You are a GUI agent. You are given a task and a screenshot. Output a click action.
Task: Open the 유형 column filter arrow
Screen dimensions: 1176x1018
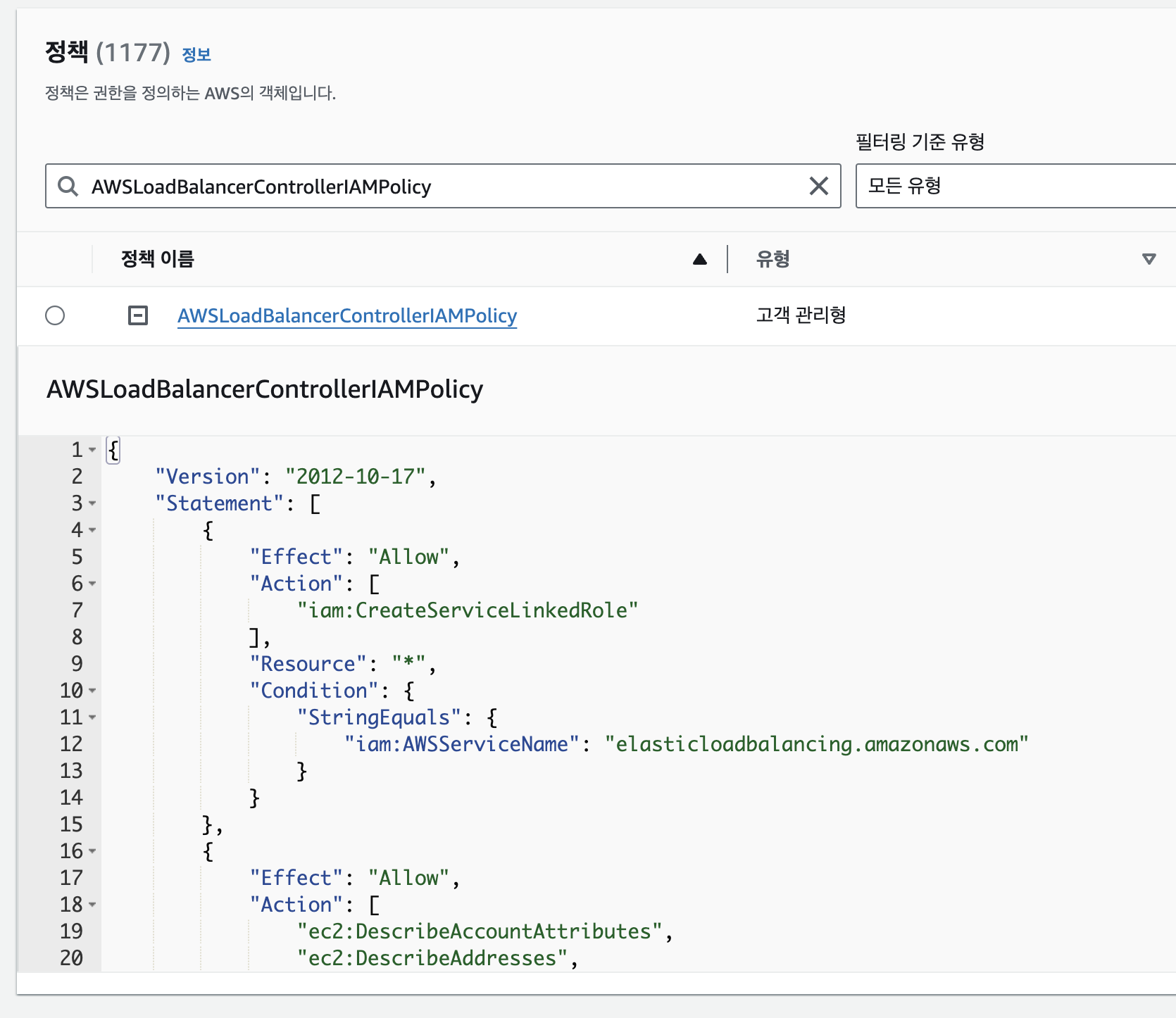(x=1149, y=260)
